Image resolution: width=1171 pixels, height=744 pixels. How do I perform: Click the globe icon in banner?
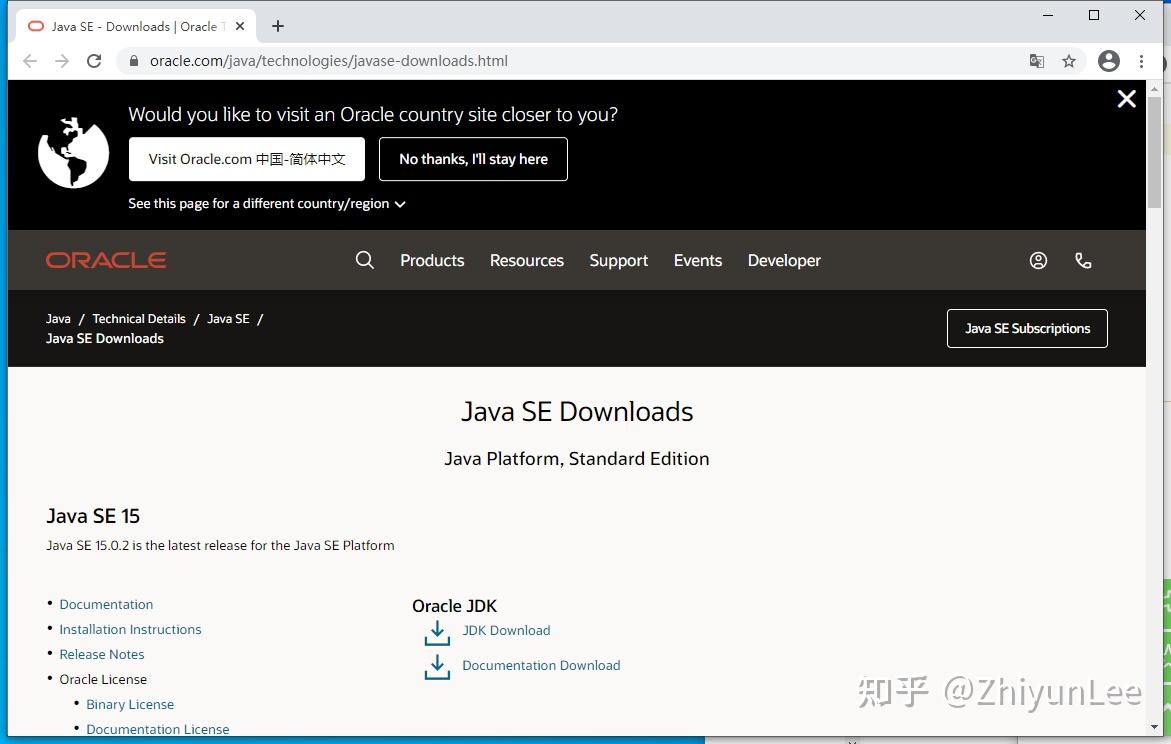tap(73, 152)
